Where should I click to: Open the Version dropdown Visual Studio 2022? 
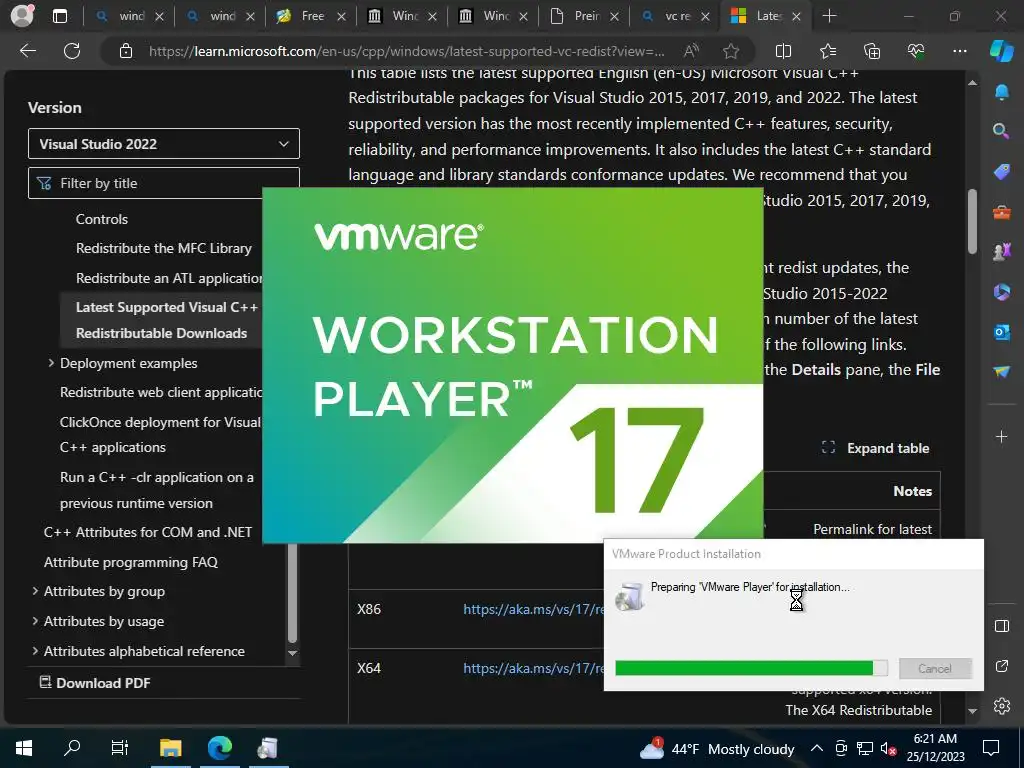click(164, 144)
